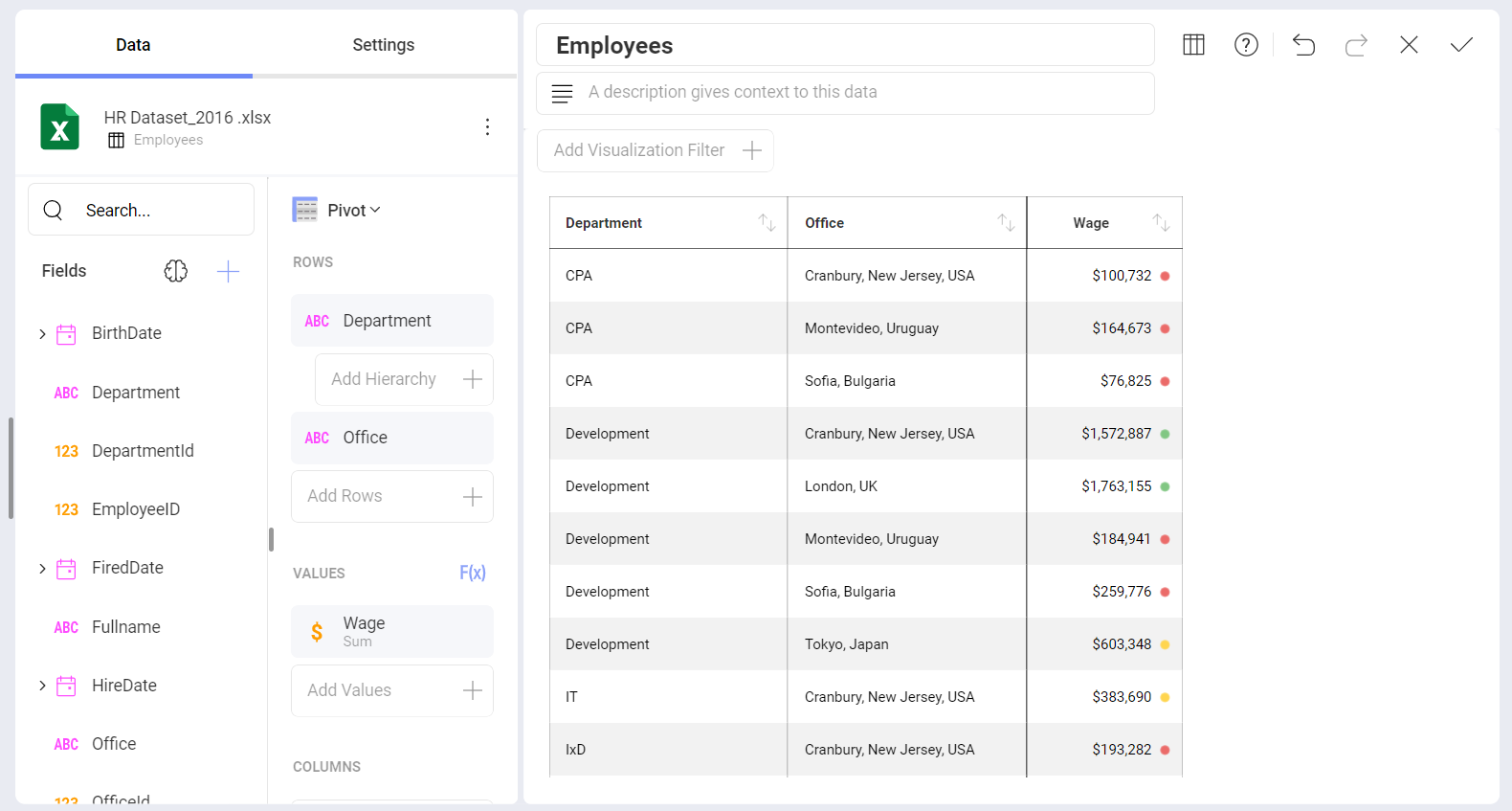Click the Excel file icon
1512x811 pixels.
click(59, 126)
